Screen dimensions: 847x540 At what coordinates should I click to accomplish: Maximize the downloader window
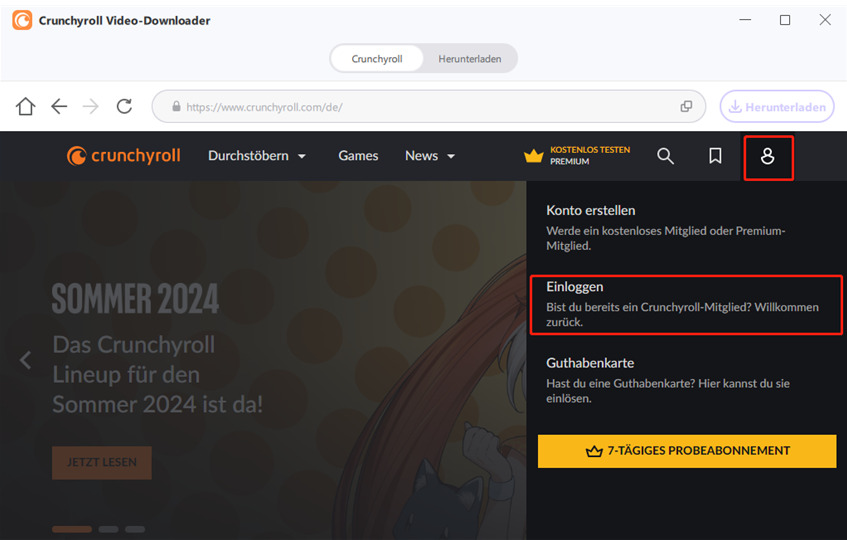tap(785, 20)
